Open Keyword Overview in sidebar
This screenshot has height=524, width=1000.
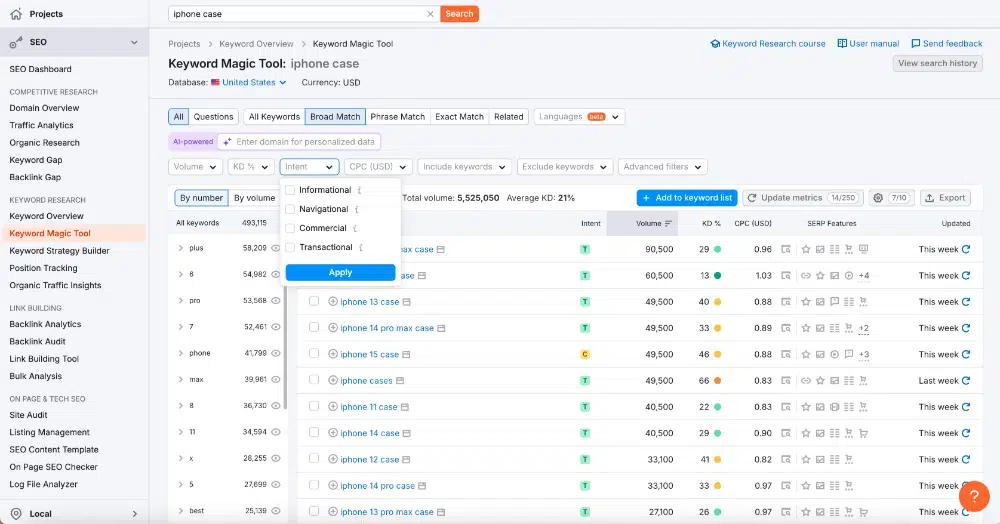pyautogui.click(x=47, y=216)
